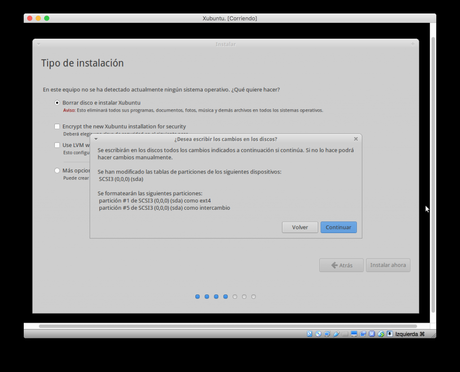Click the 'Tipo de instalación' heading
This screenshot has width=460, height=372.
click(82, 63)
